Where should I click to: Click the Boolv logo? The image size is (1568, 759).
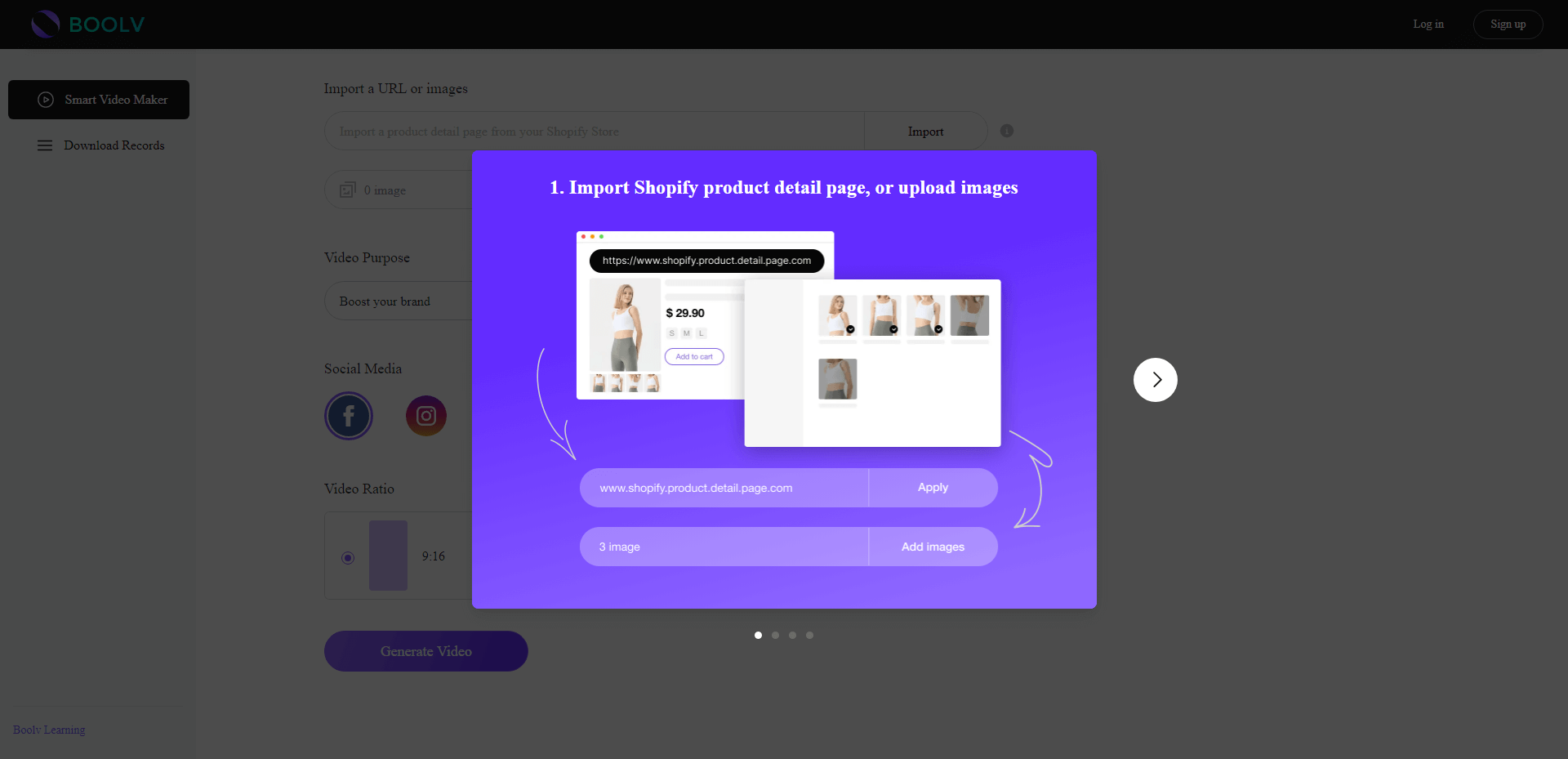point(87,25)
